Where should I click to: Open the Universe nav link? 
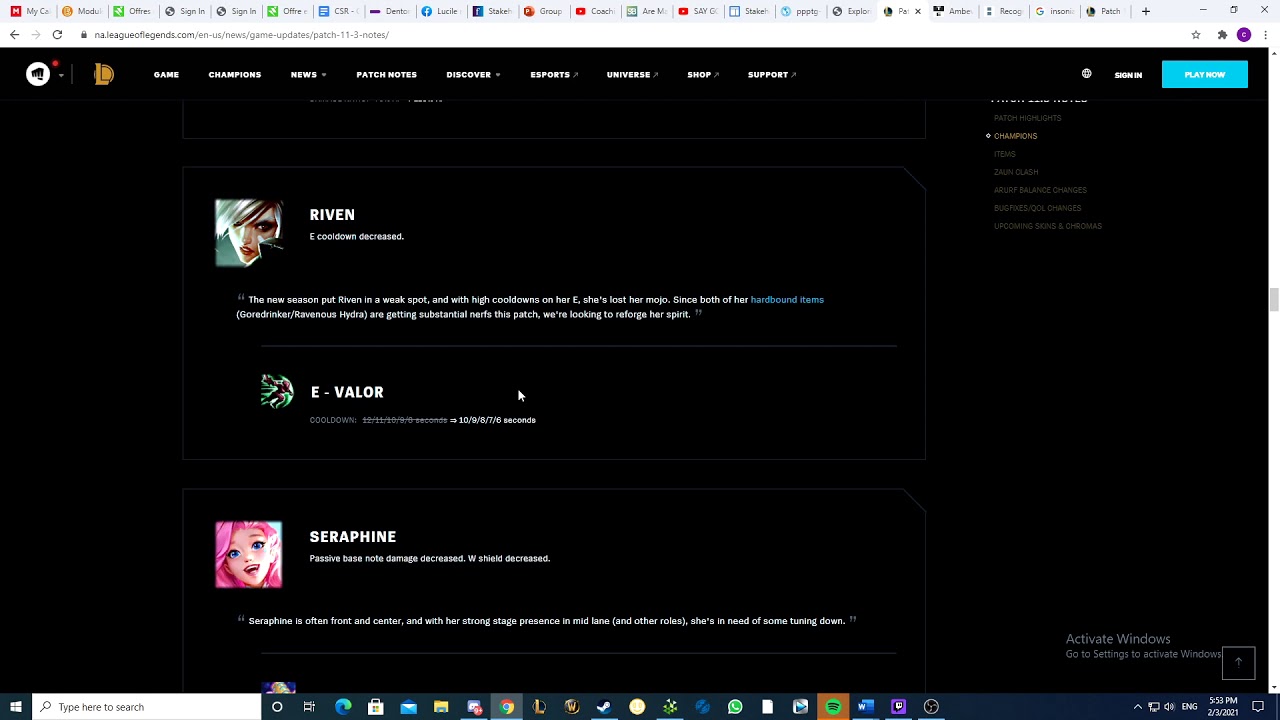(x=632, y=75)
